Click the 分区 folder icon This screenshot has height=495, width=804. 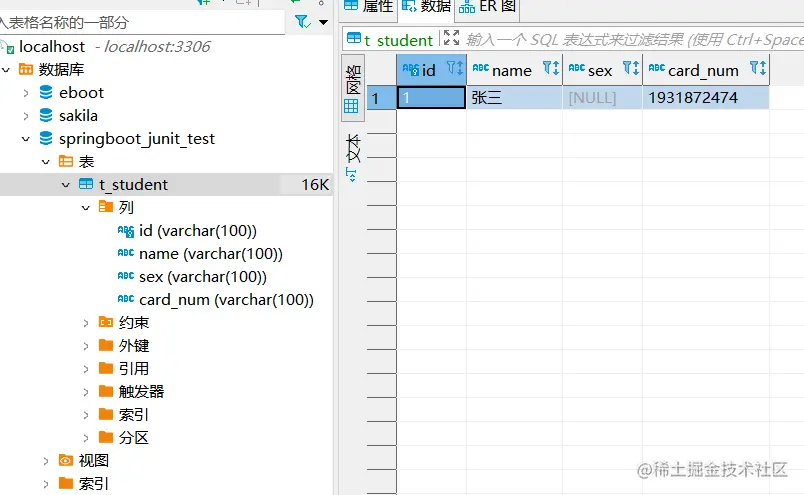click(x=106, y=437)
